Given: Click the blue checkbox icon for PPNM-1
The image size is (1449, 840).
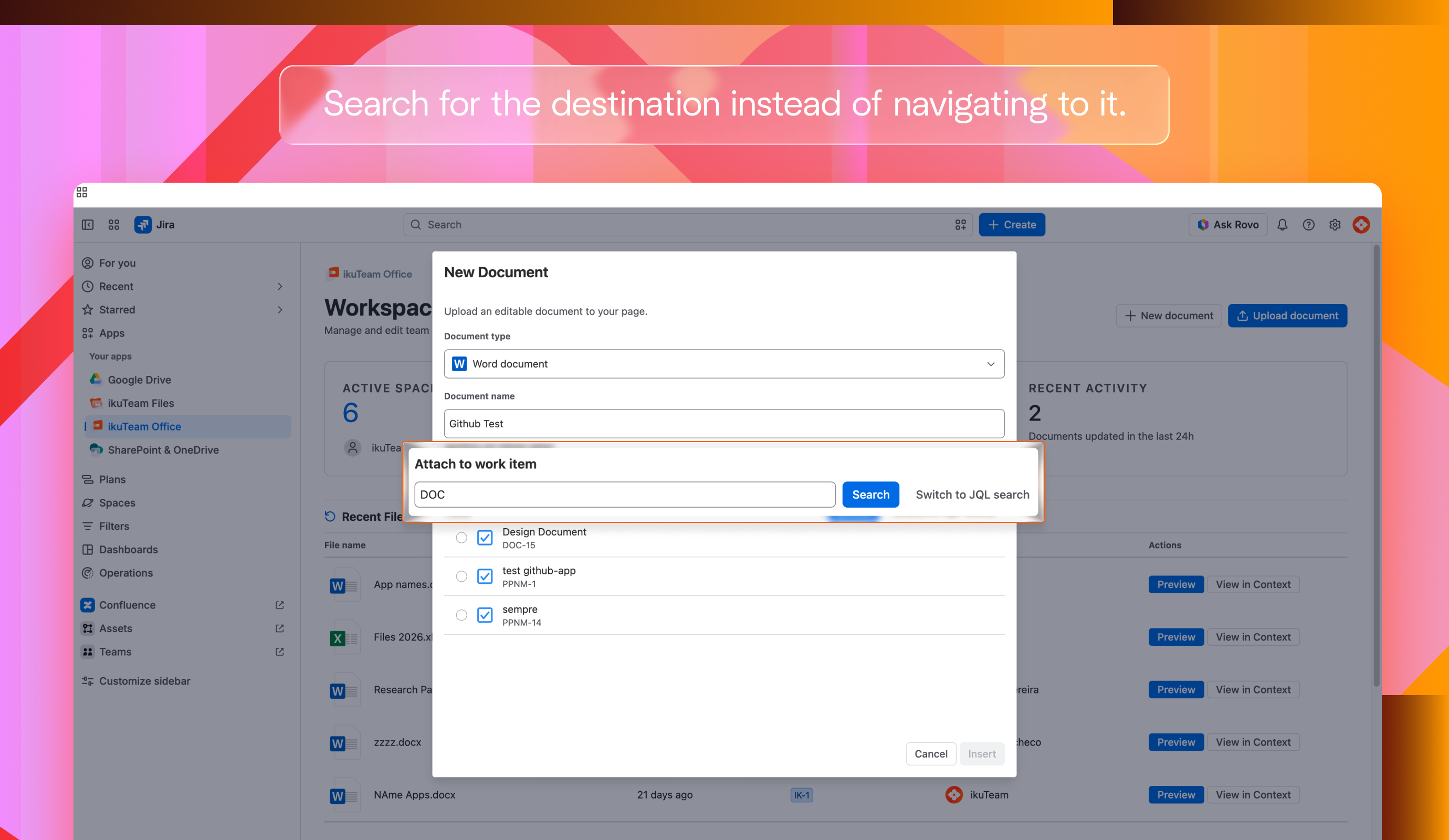Looking at the screenshot, I should [485, 576].
